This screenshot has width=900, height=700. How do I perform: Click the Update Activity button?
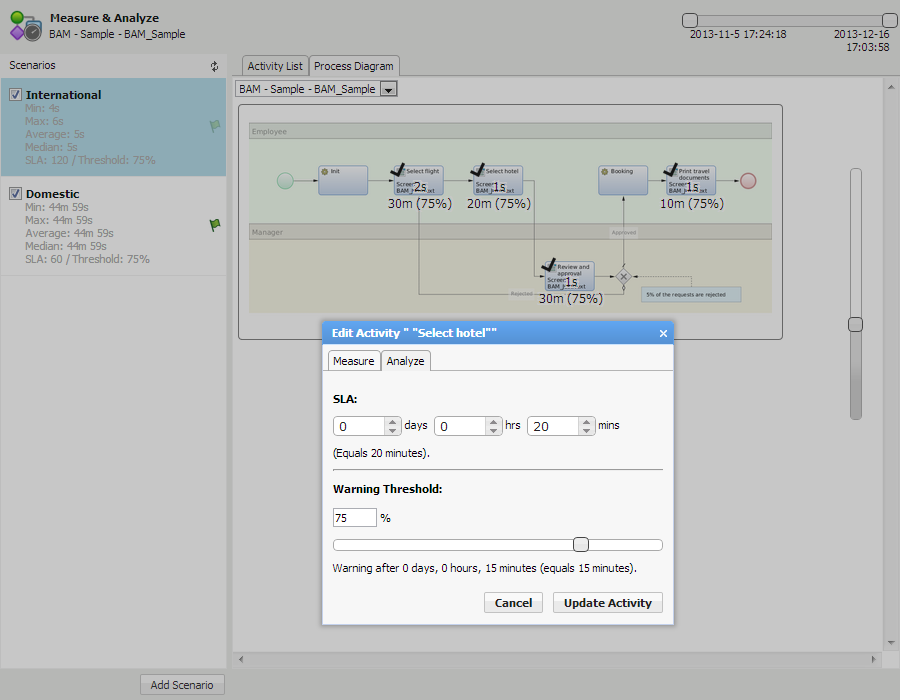point(608,603)
